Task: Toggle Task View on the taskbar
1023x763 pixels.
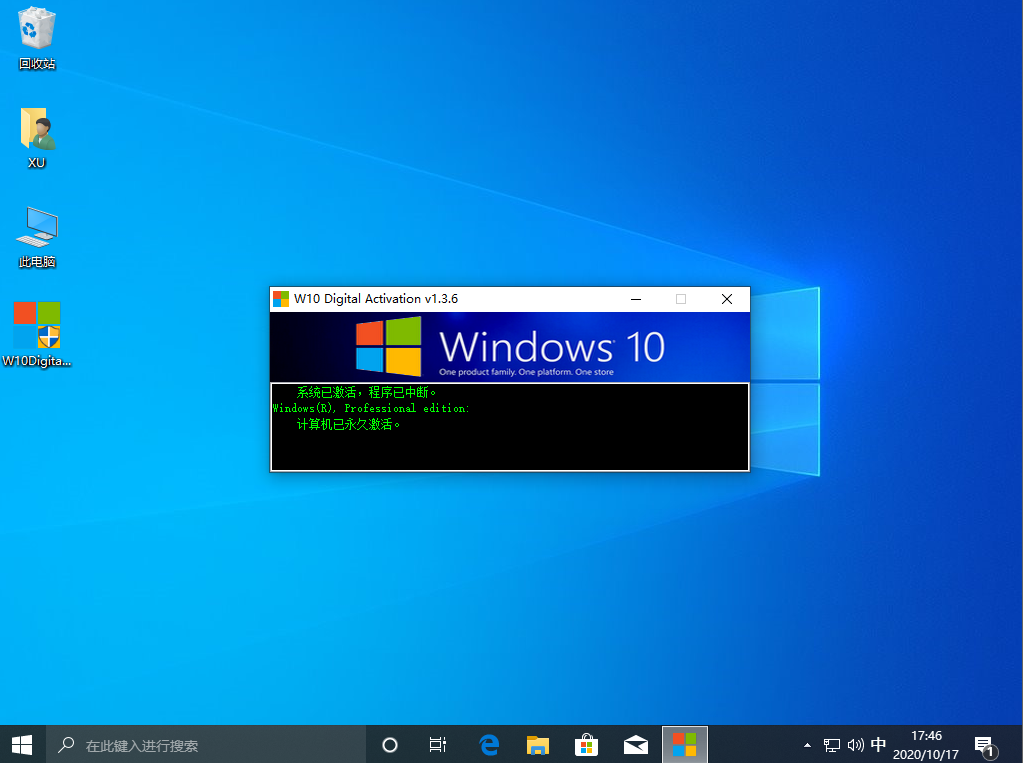Action: coord(437,744)
